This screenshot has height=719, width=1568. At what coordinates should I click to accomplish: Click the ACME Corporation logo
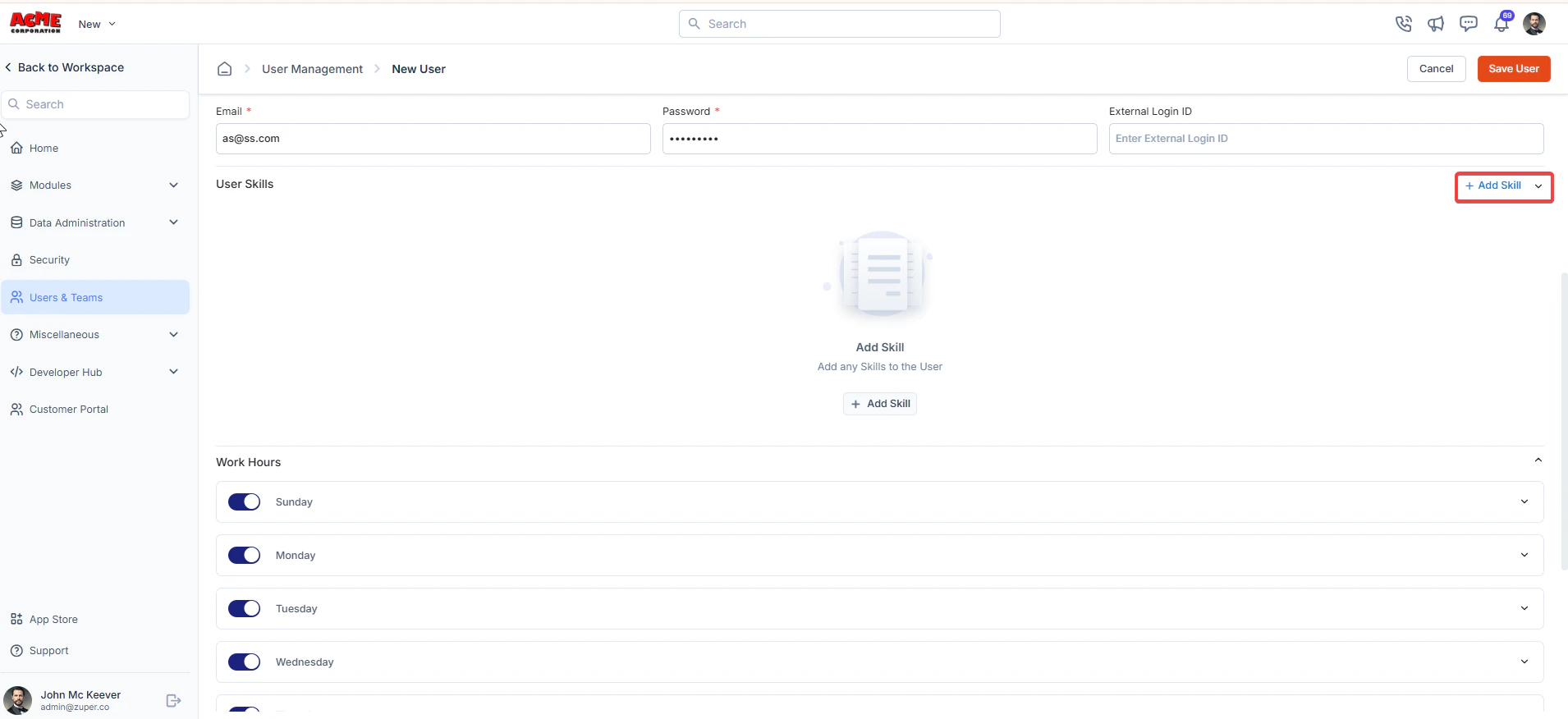click(x=35, y=23)
